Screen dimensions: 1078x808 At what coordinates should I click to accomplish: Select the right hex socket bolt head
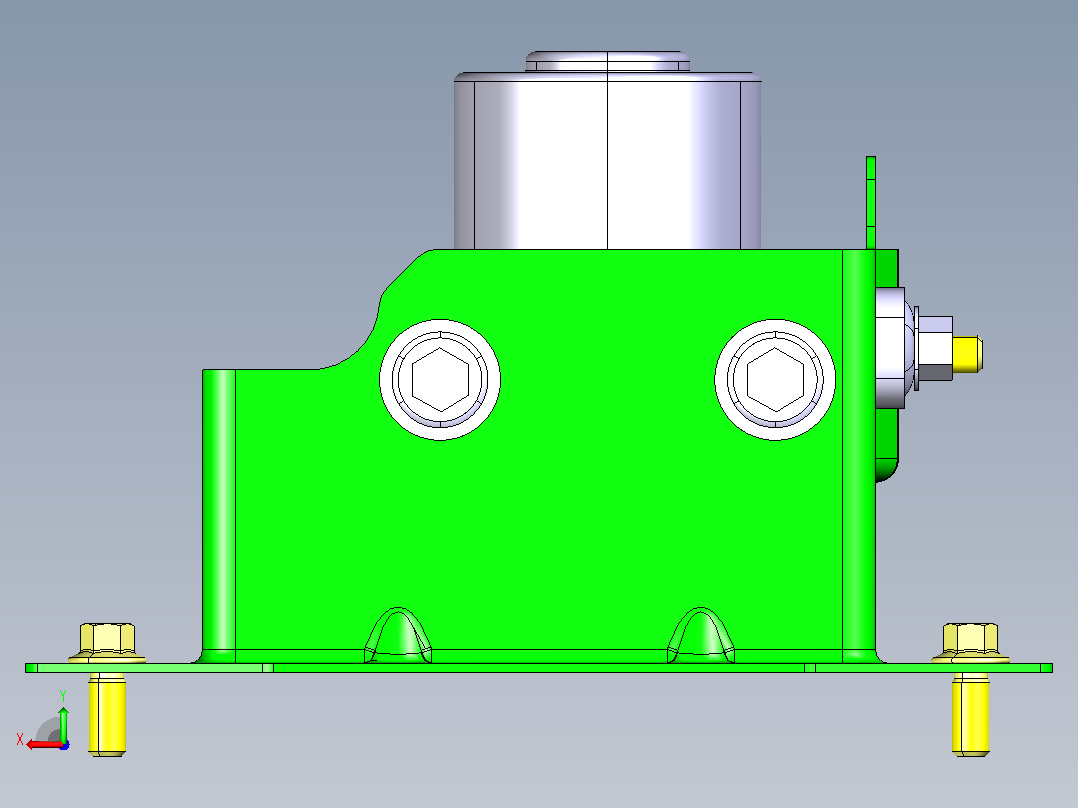click(x=776, y=380)
